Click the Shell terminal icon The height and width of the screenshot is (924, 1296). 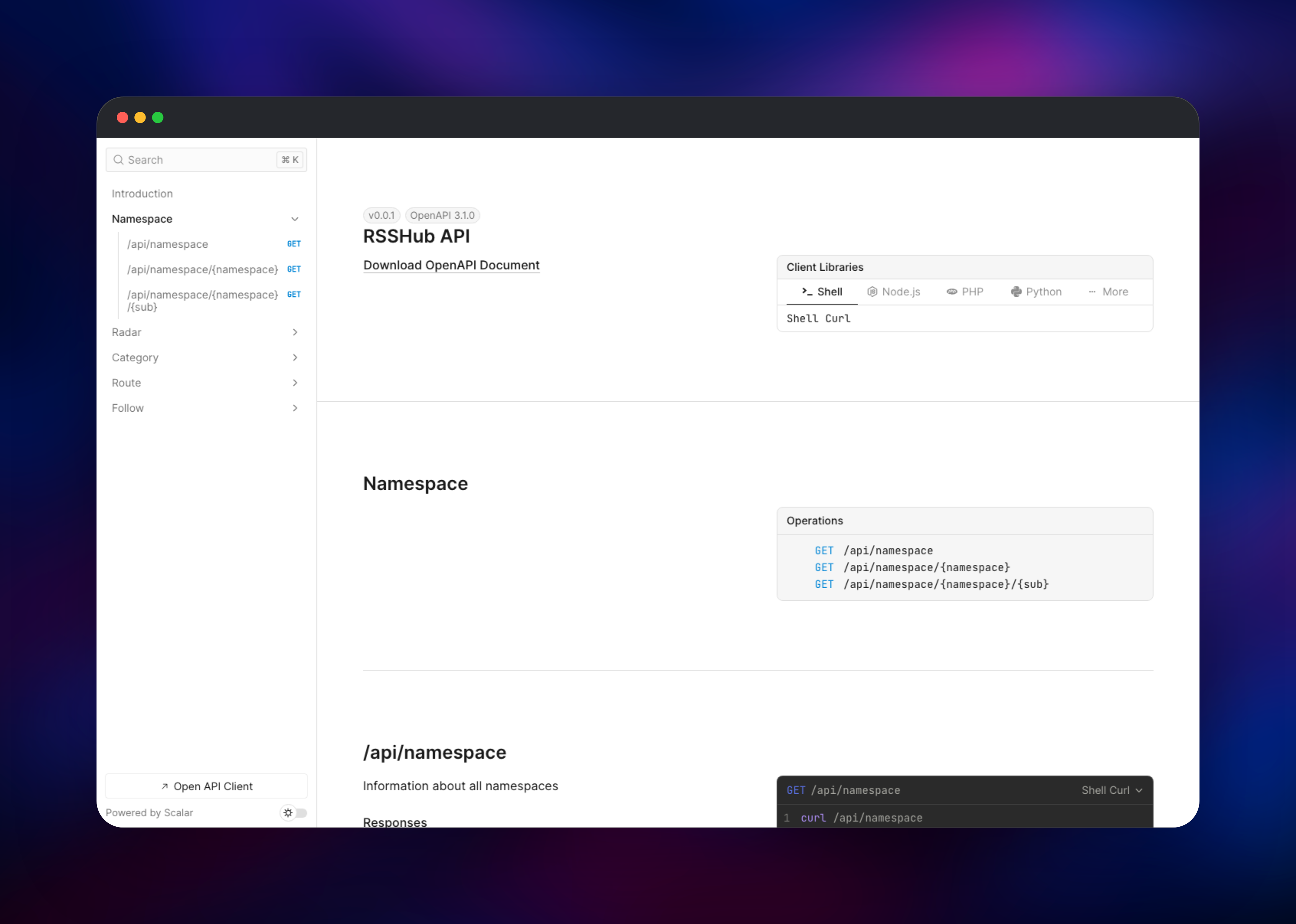(x=807, y=291)
